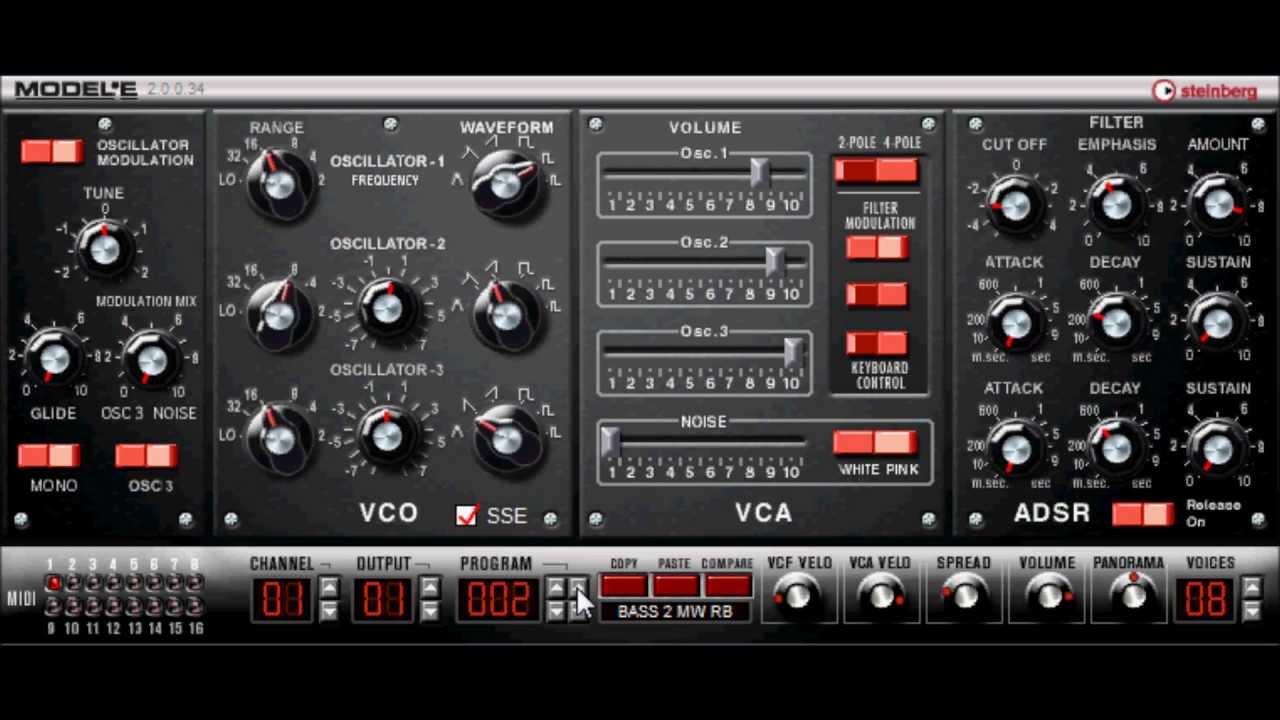Click the Program 002 number display

point(499,598)
